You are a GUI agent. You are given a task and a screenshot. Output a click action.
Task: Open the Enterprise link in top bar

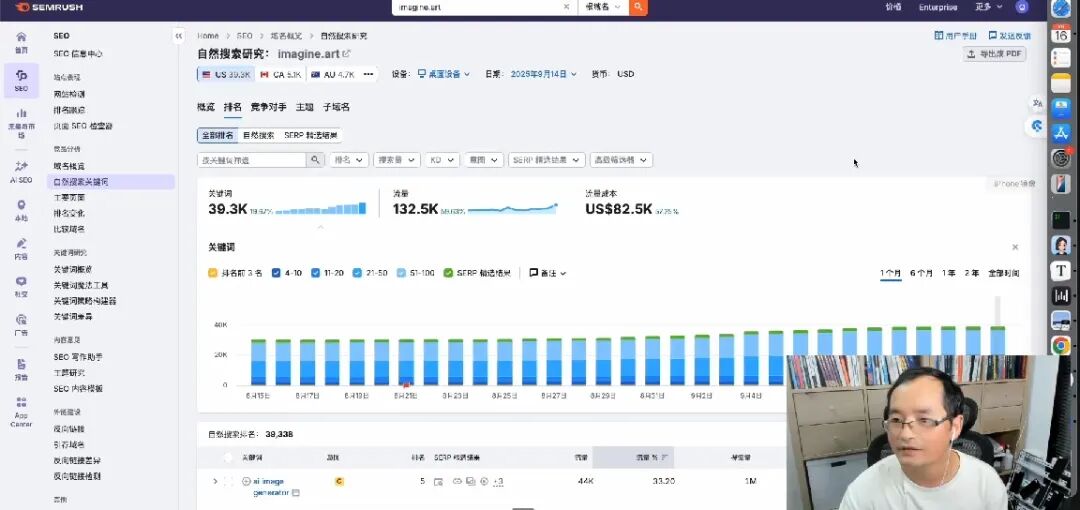pyautogui.click(x=937, y=7)
